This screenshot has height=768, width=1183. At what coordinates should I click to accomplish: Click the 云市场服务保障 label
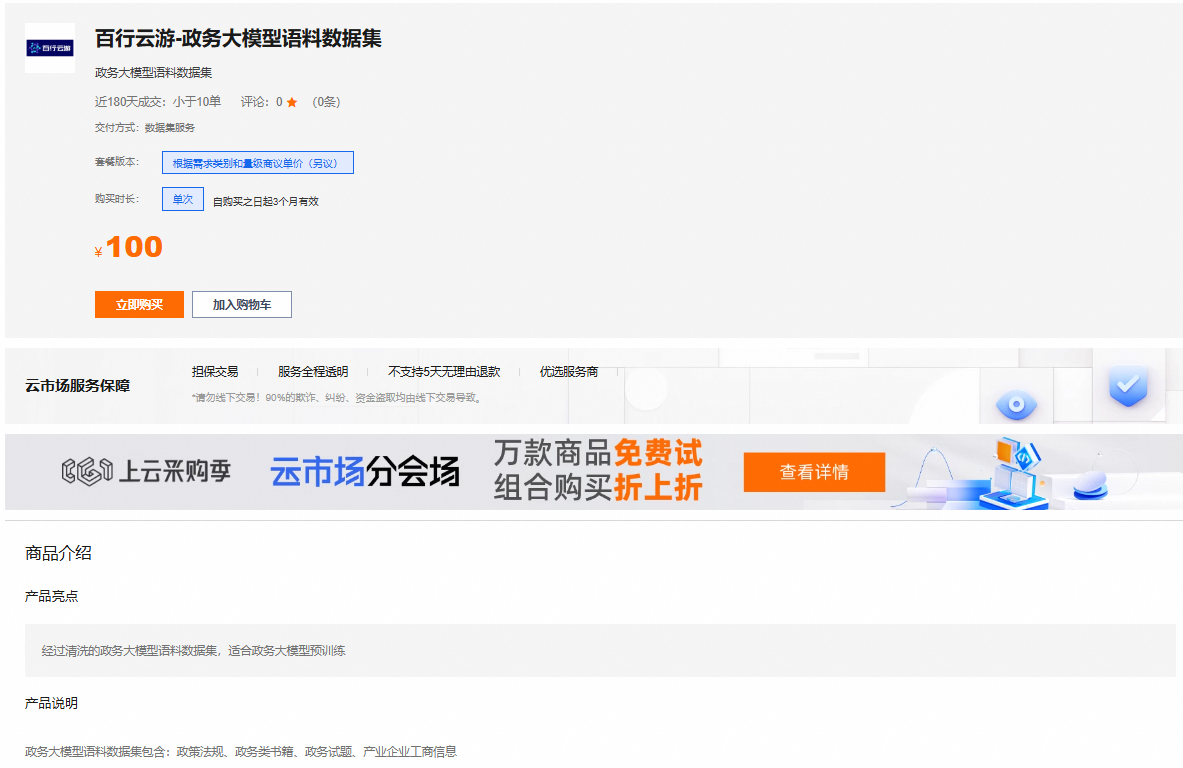pos(78,386)
